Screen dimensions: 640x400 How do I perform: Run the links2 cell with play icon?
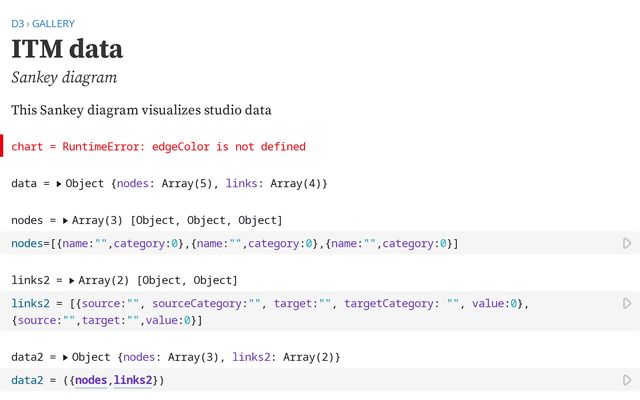627,303
